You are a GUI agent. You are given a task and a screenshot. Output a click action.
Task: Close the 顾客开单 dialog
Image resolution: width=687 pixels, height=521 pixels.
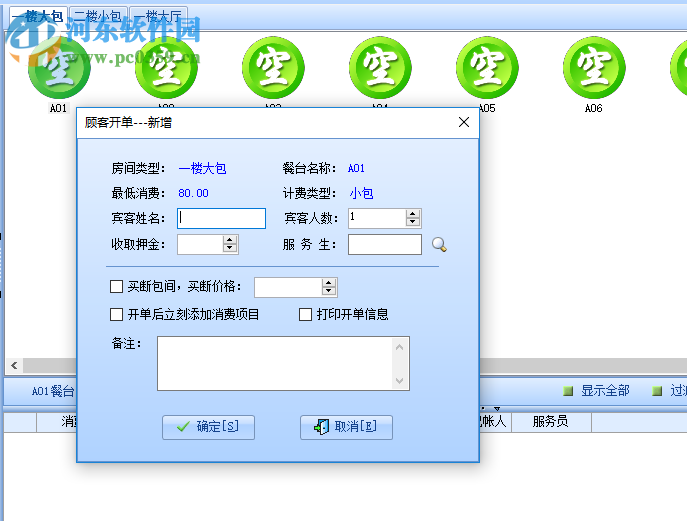(464, 122)
